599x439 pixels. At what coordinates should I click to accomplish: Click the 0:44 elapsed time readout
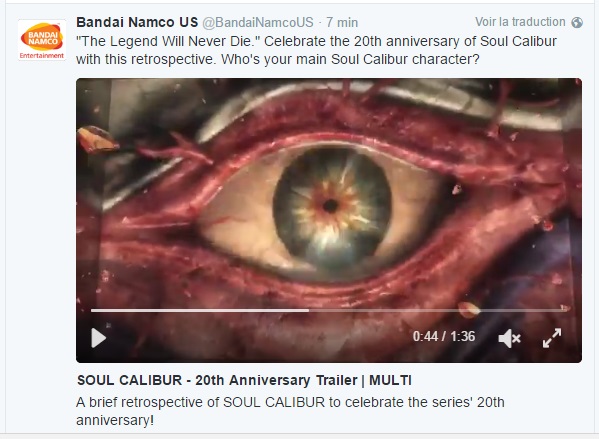click(x=425, y=337)
